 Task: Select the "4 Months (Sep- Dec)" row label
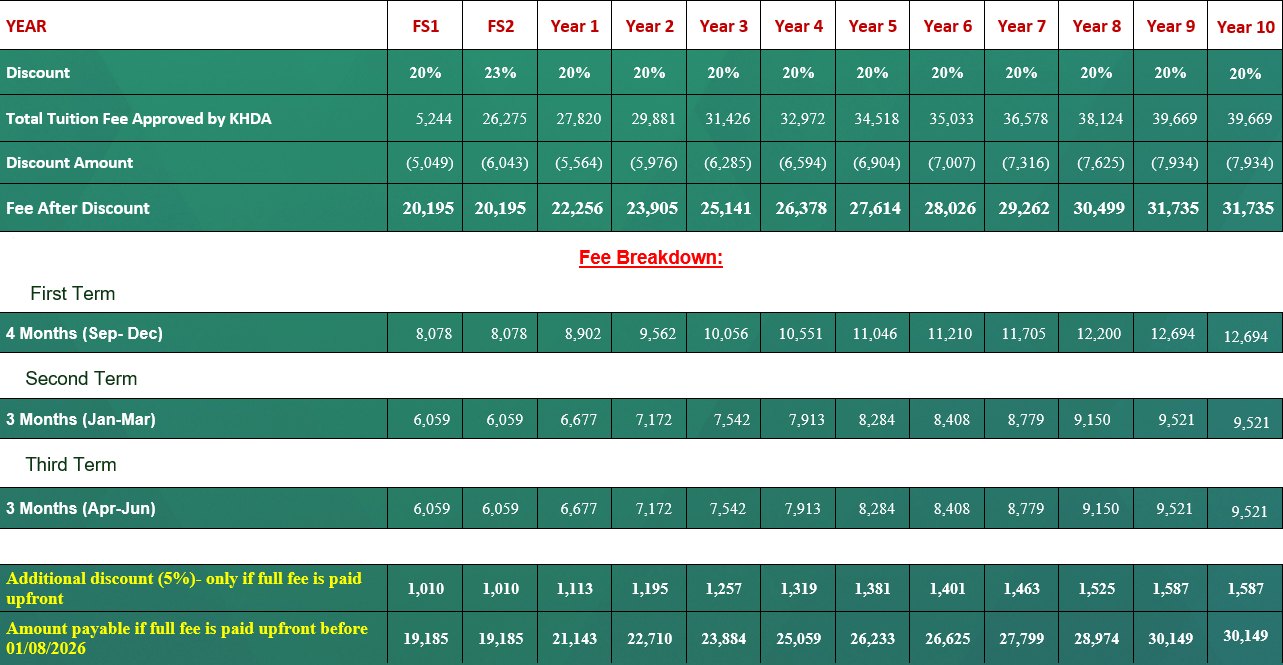pyautogui.click(x=84, y=333)
